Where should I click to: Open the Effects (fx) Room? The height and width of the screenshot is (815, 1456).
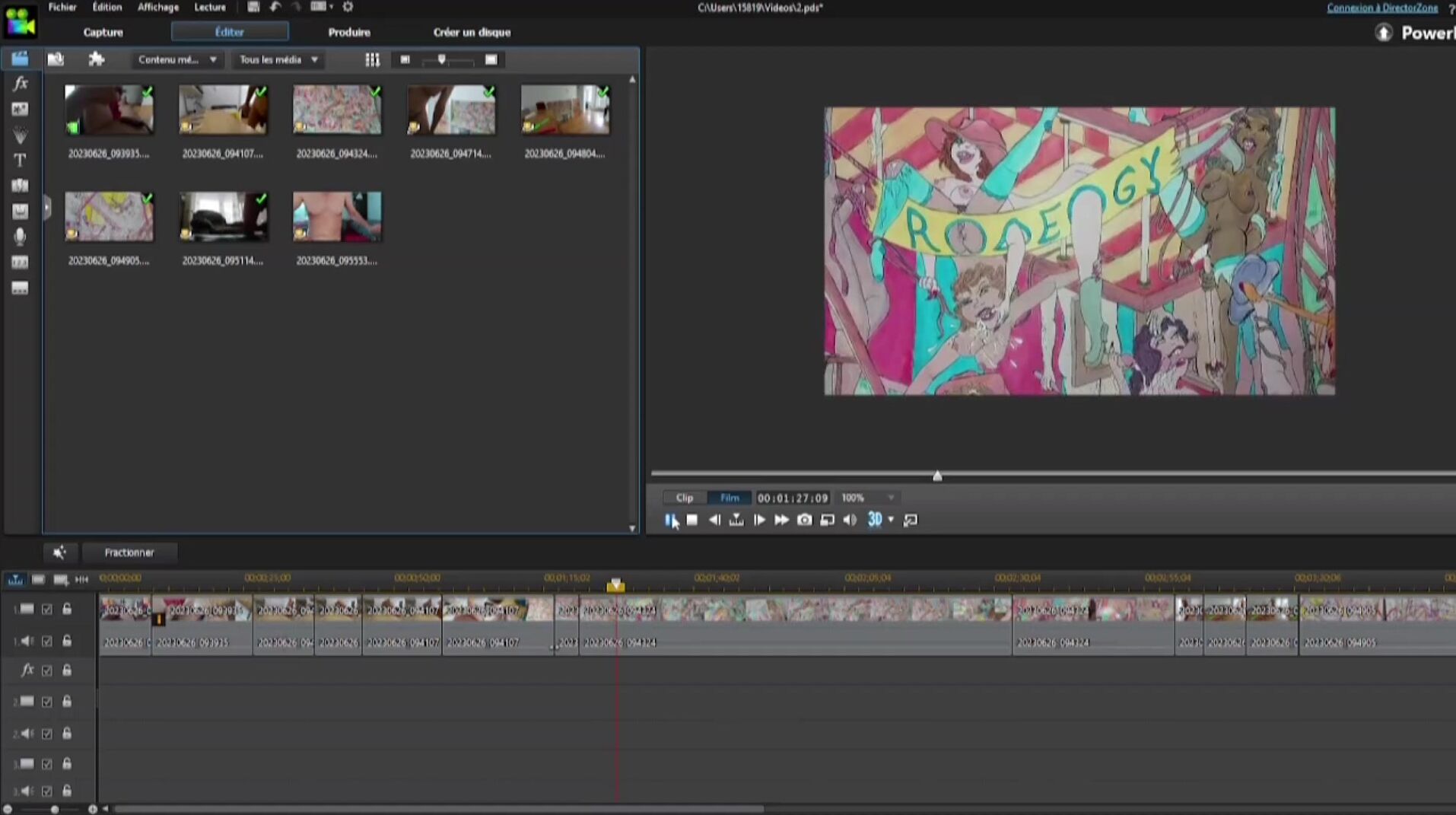click(x=21, y=84)
